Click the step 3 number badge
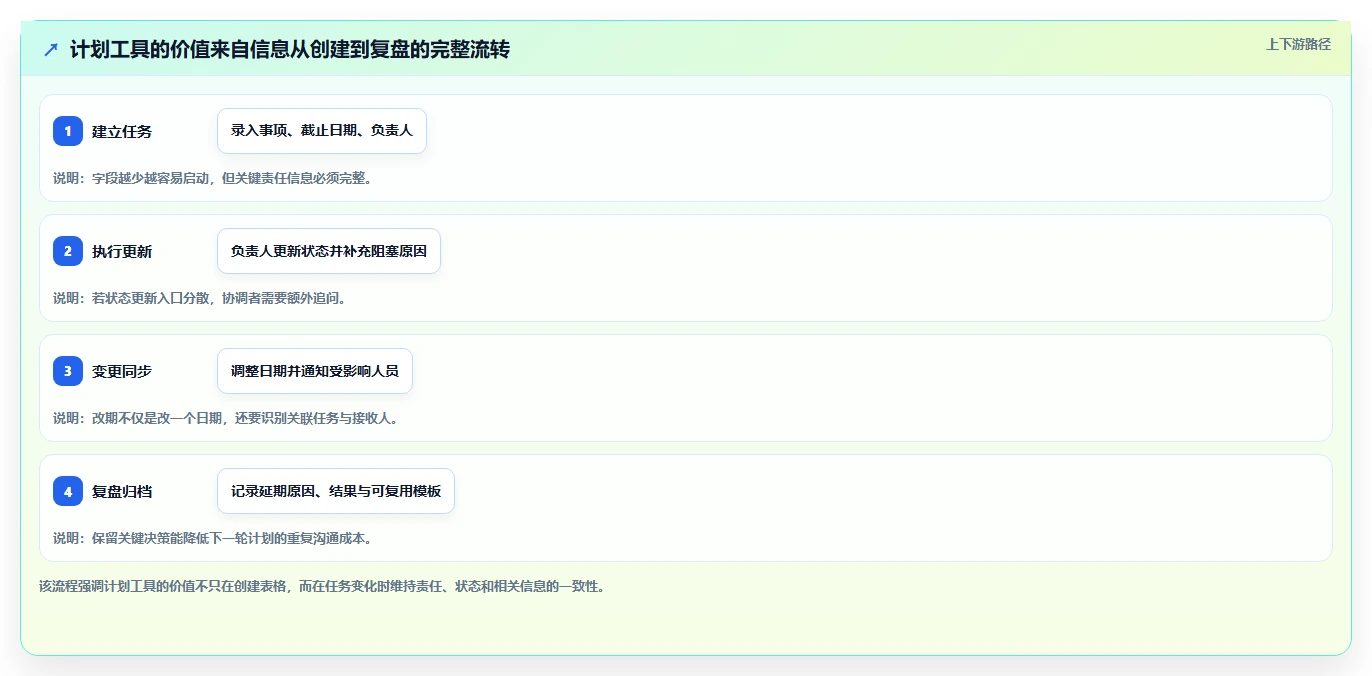 tap(68, 371)
